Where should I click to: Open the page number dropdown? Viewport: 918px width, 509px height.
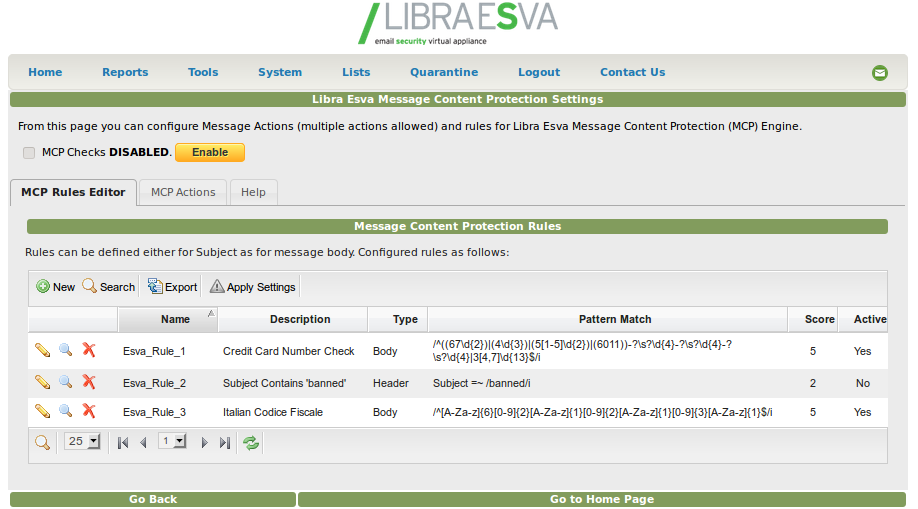[x=172, y=442]
